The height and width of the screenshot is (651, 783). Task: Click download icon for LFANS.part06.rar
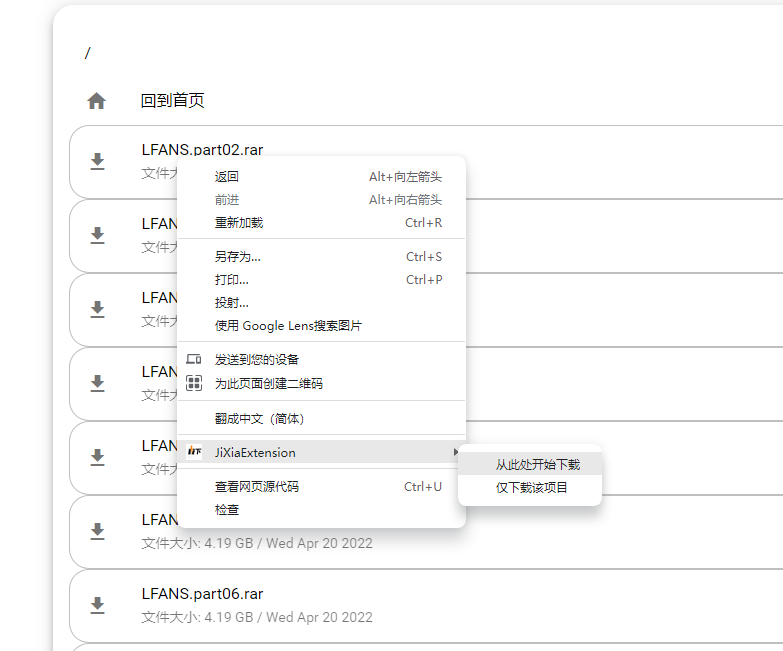click(97, 605)
